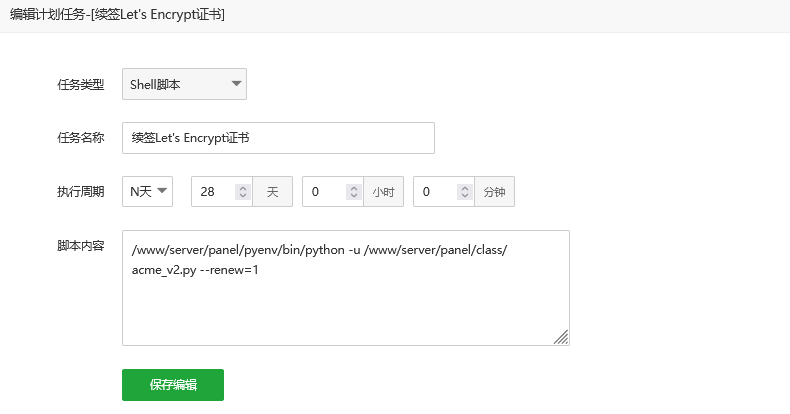
Task: Increment minutes using the up spinner arrow
Action: pyautogui.click(x=465, y=188)
